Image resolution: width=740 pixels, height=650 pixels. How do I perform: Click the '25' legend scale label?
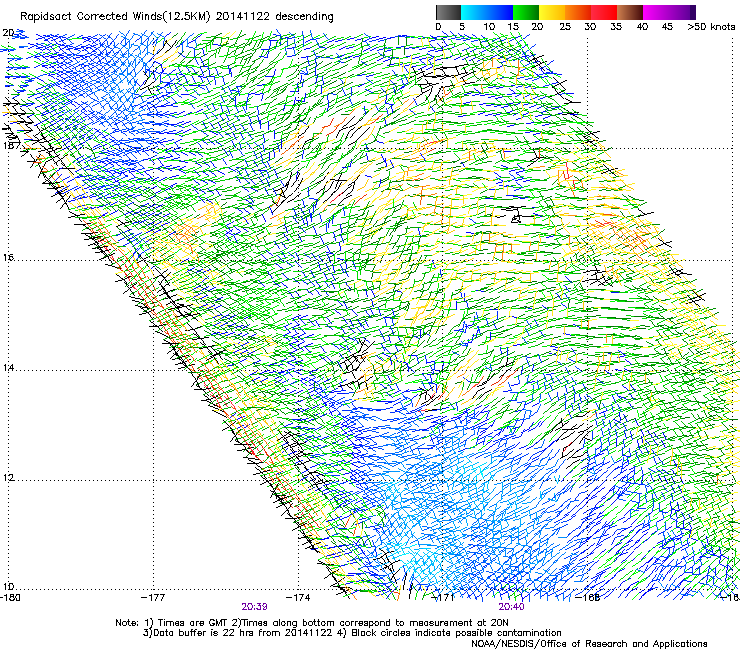point(564,27)
